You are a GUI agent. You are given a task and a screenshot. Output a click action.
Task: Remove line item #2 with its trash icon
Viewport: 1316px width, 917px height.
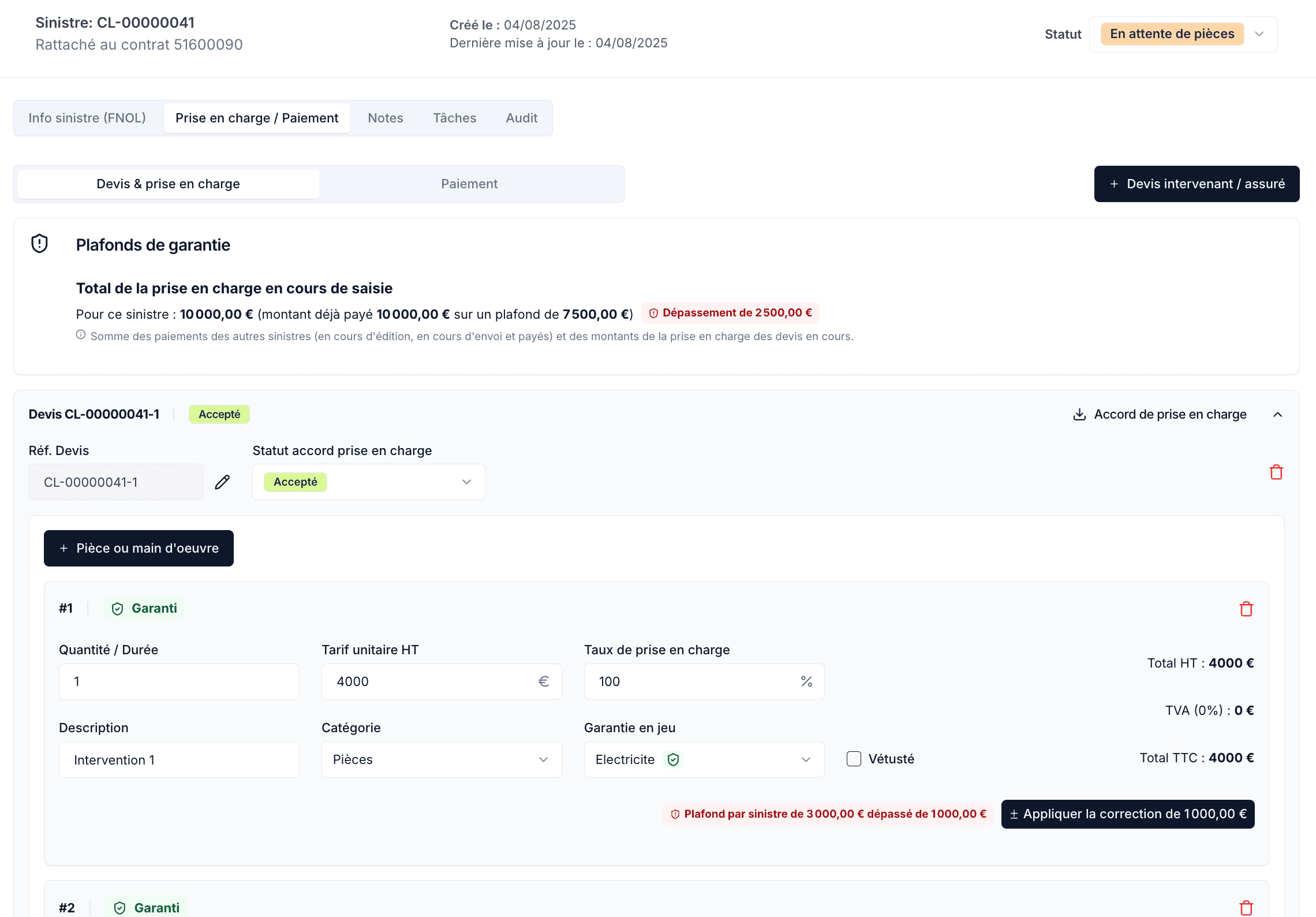tap(1246, 907)
